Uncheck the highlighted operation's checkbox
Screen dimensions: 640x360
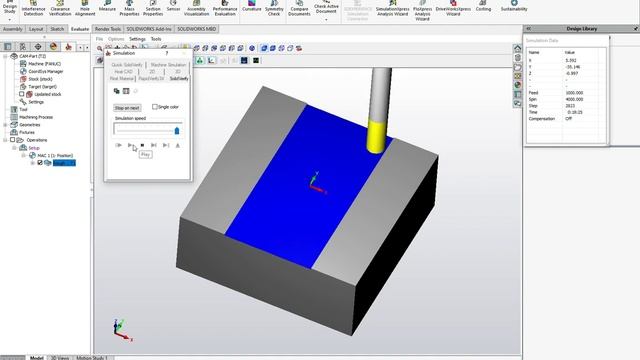click(40, 162)
